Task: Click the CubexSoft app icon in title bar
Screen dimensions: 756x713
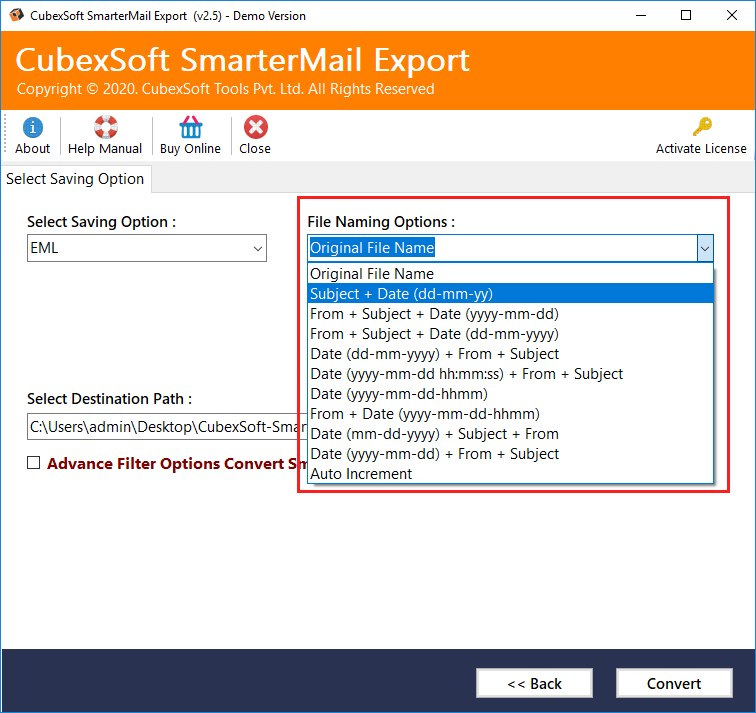Action: point(16,15)
